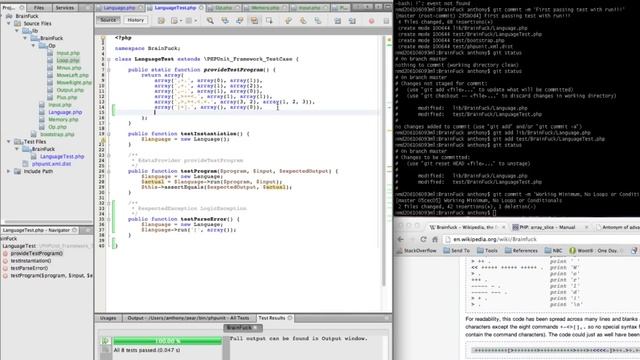This screenshot has height=360, width=640.
Task: Fold the testParseError function in the editor gutter
Action: point(109,219)
